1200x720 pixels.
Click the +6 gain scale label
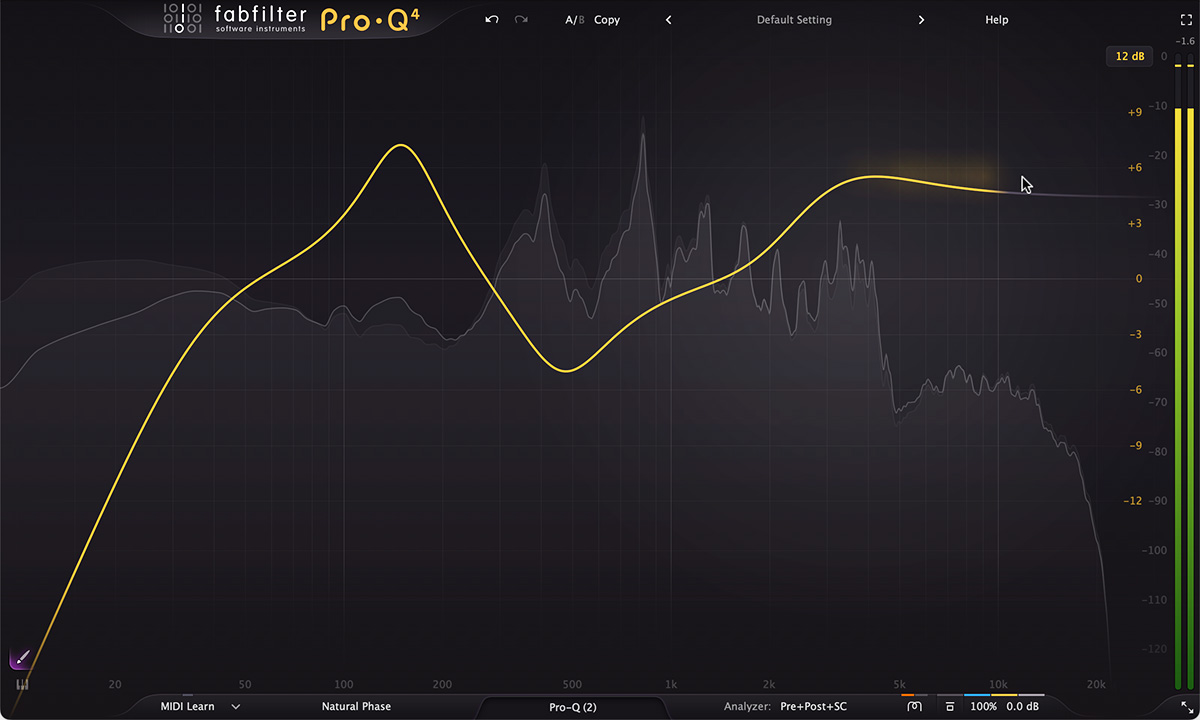pos(1134,168)
